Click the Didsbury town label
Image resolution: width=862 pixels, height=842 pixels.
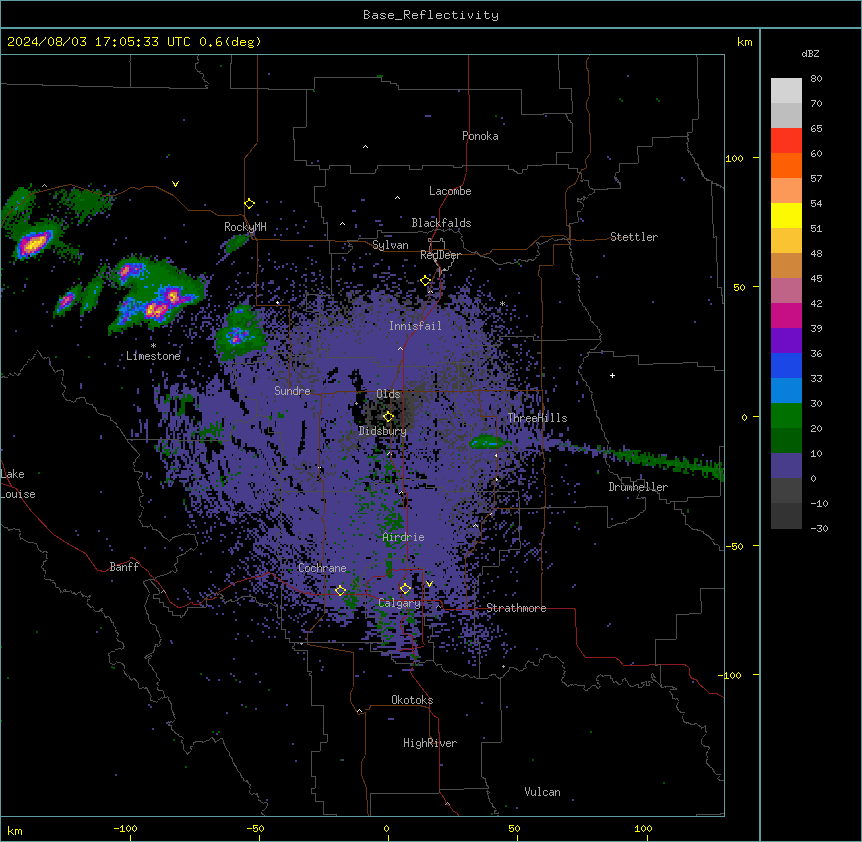coord(383,431)
